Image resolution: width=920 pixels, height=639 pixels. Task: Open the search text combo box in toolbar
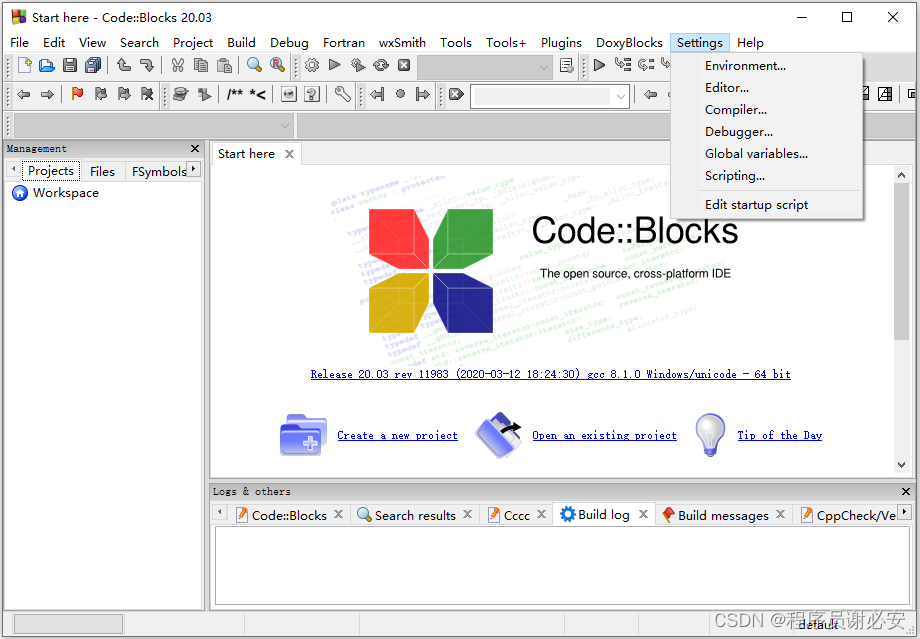coord(550,96)
